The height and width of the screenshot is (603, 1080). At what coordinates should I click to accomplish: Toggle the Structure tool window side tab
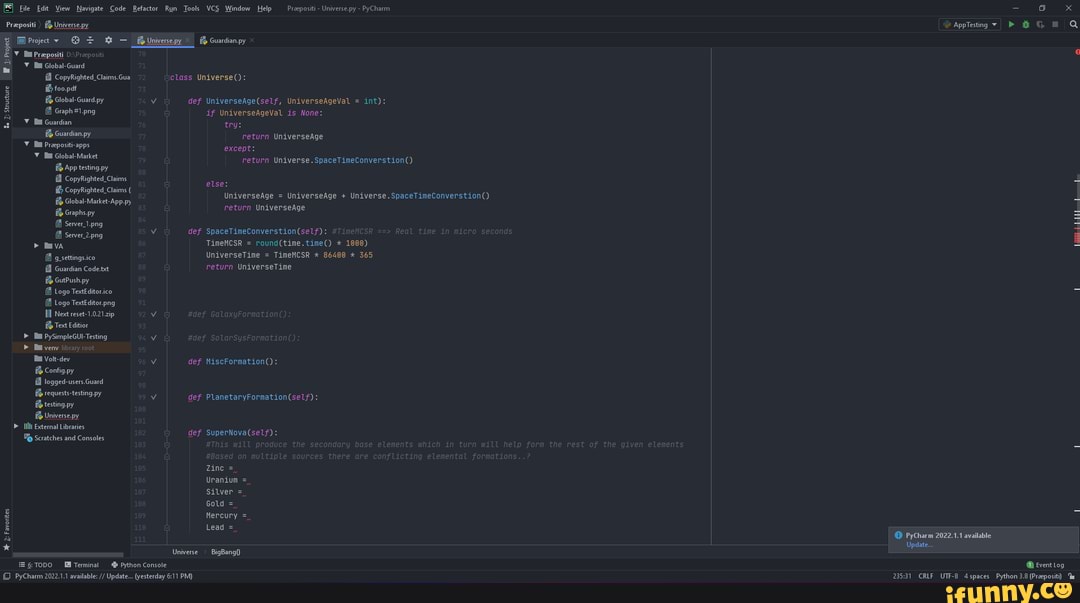pos(6,107)
